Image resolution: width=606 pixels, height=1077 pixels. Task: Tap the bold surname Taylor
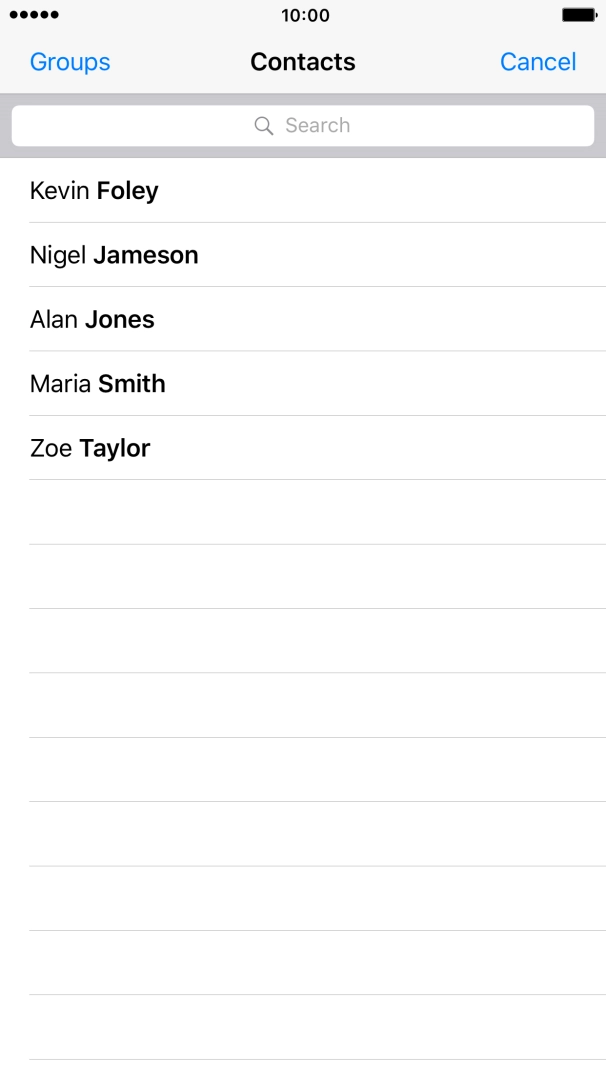click(115, 448)
